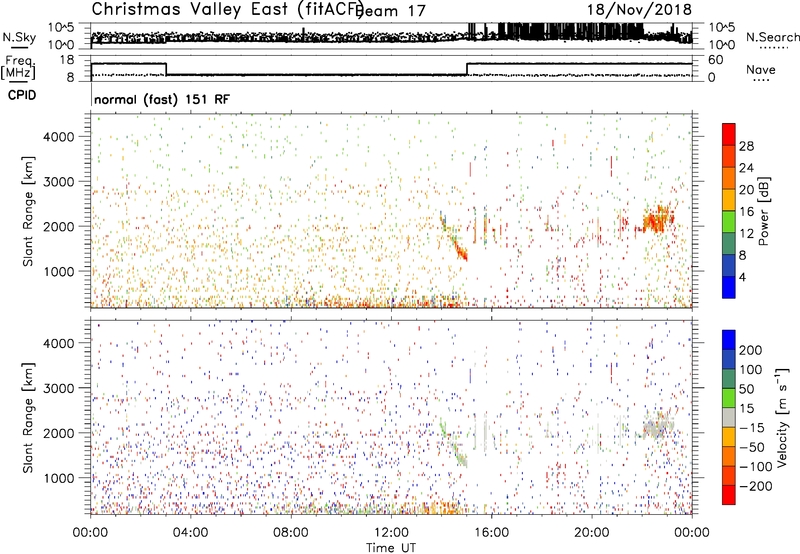Click the 'Nave' legend label
The image size is (800, 554).
(x=761, y=69)
